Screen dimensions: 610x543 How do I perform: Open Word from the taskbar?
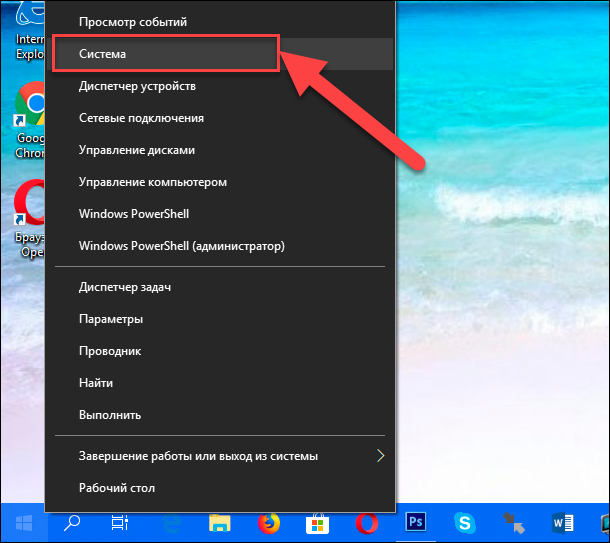point(563,523)
